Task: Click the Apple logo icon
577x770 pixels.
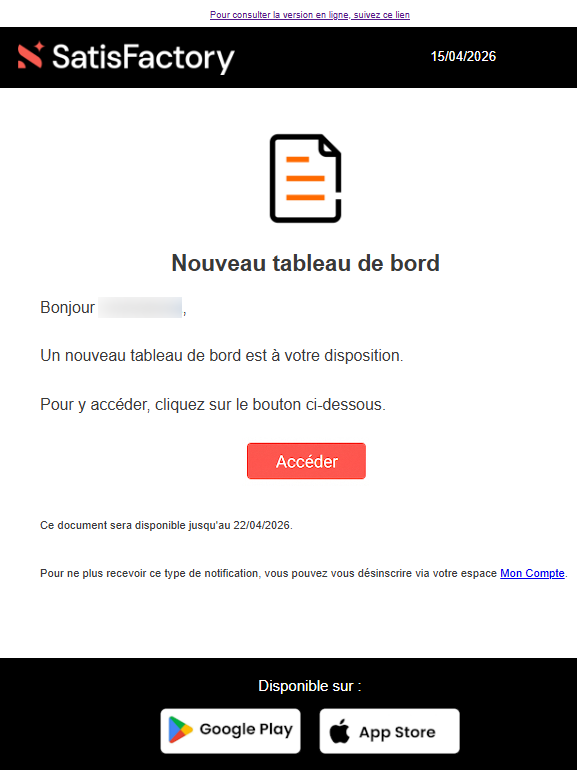Action: [339, 731]
